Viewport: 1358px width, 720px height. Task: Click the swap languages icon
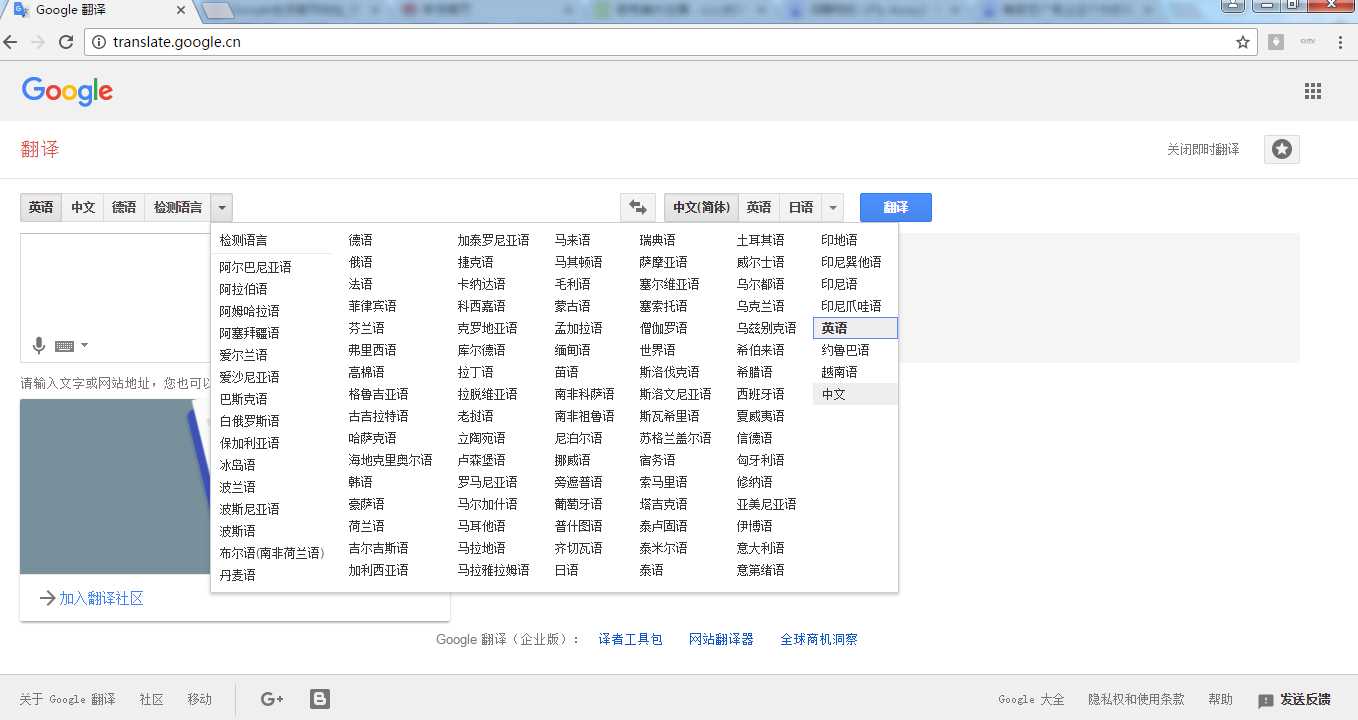pyautogui.click(x=637, y=207)
